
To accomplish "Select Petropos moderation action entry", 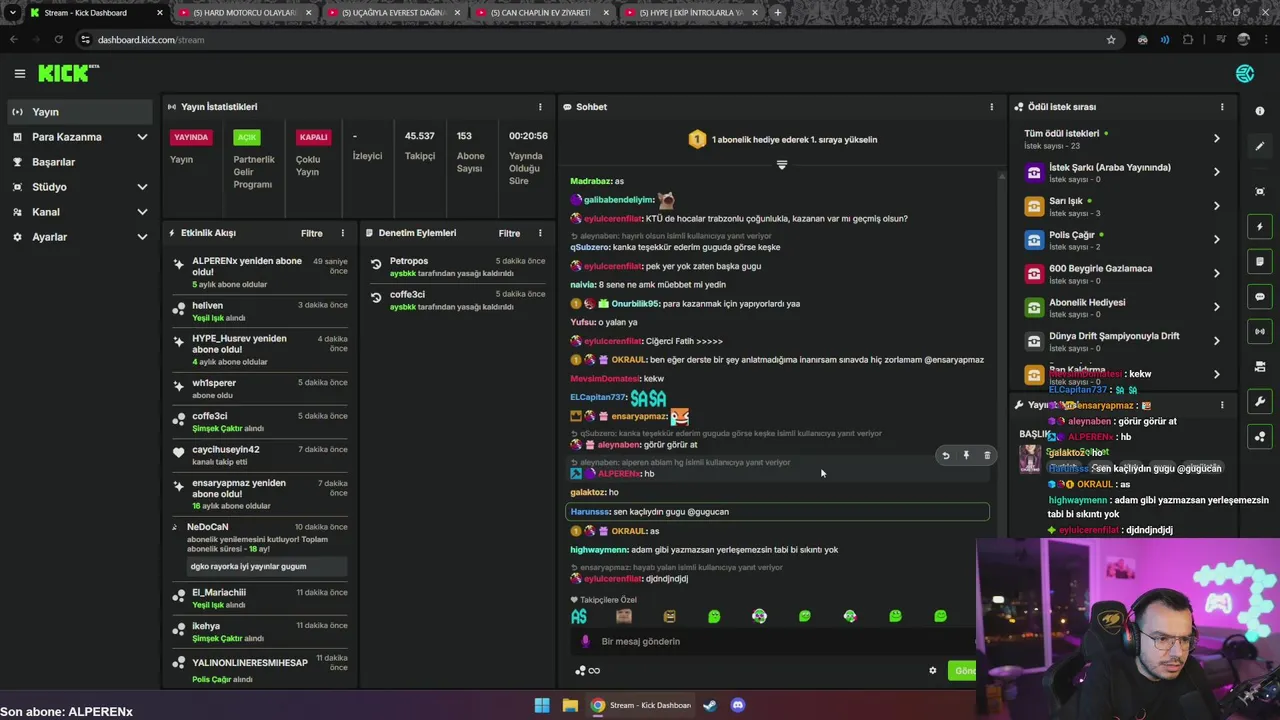I will (459, 267).
